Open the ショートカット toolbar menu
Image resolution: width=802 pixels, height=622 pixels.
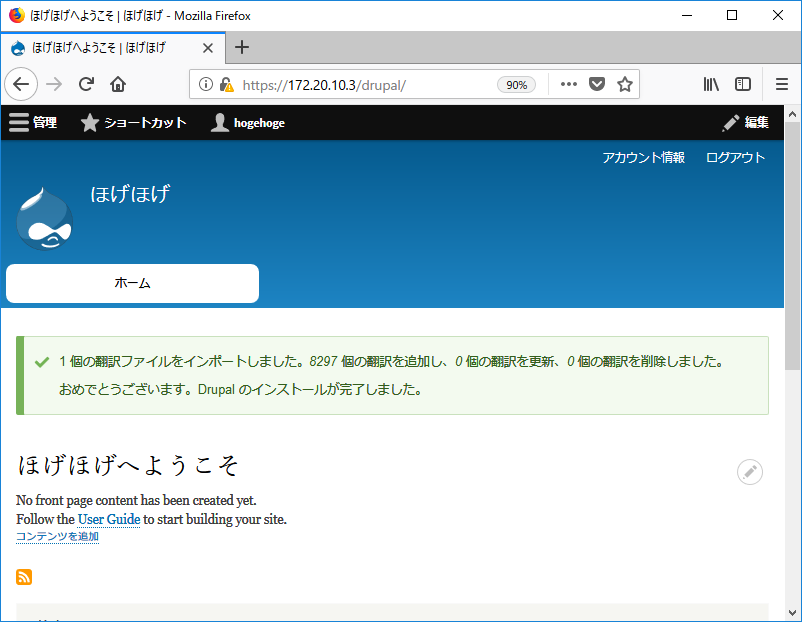(133, 123)
